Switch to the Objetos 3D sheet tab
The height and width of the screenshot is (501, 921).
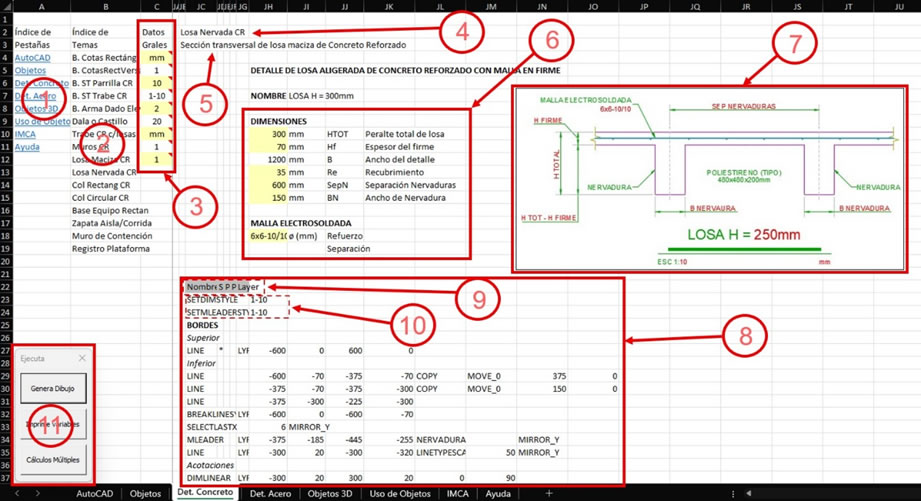[x=329, y=493]
